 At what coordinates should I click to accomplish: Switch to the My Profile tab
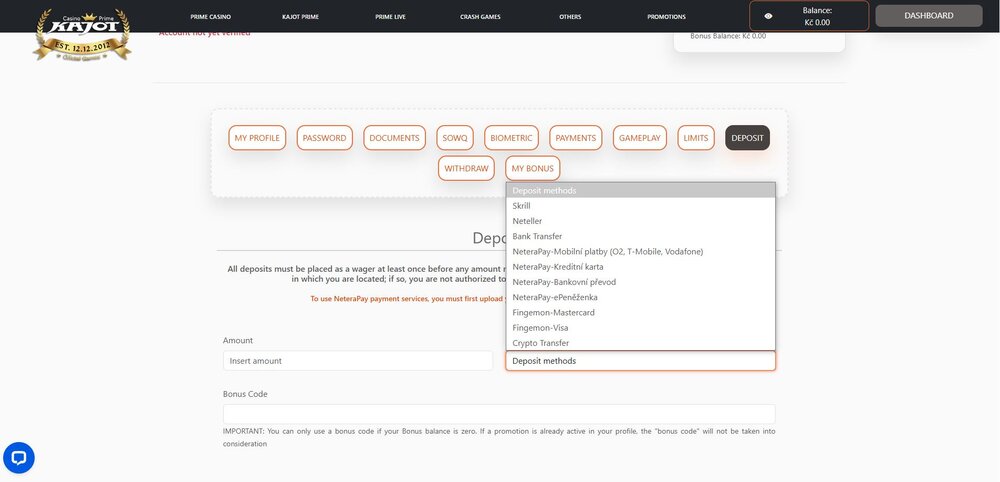[257, 138]
